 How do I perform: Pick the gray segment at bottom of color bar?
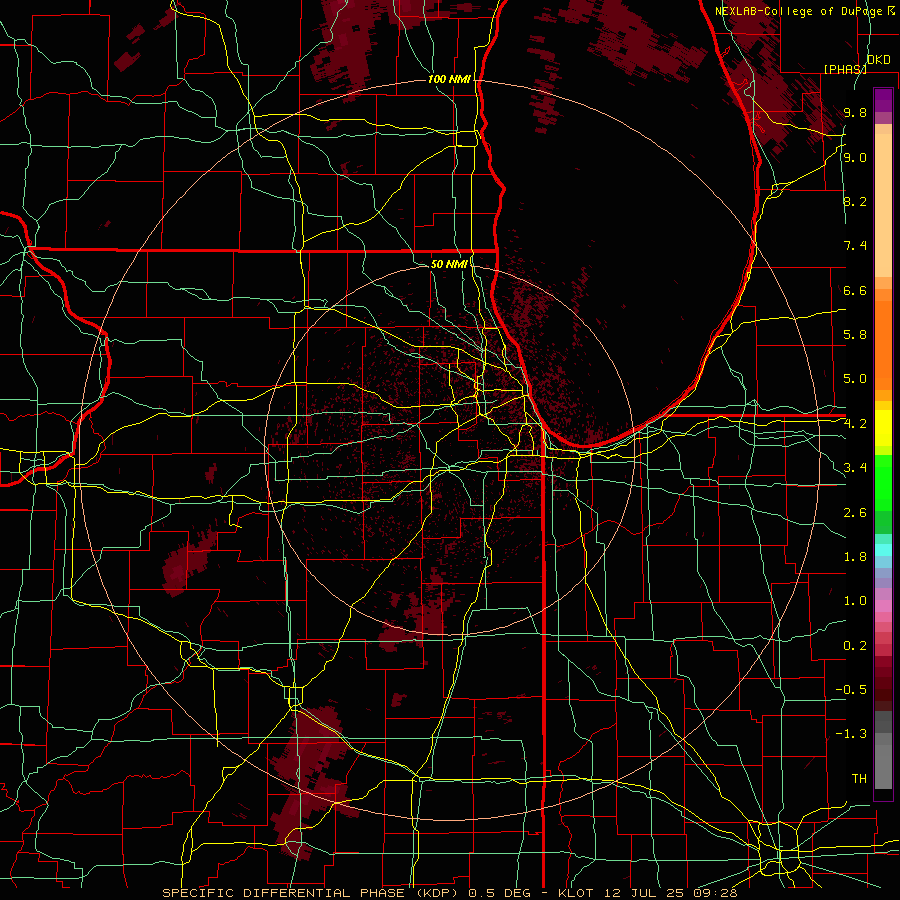point(883,766)
